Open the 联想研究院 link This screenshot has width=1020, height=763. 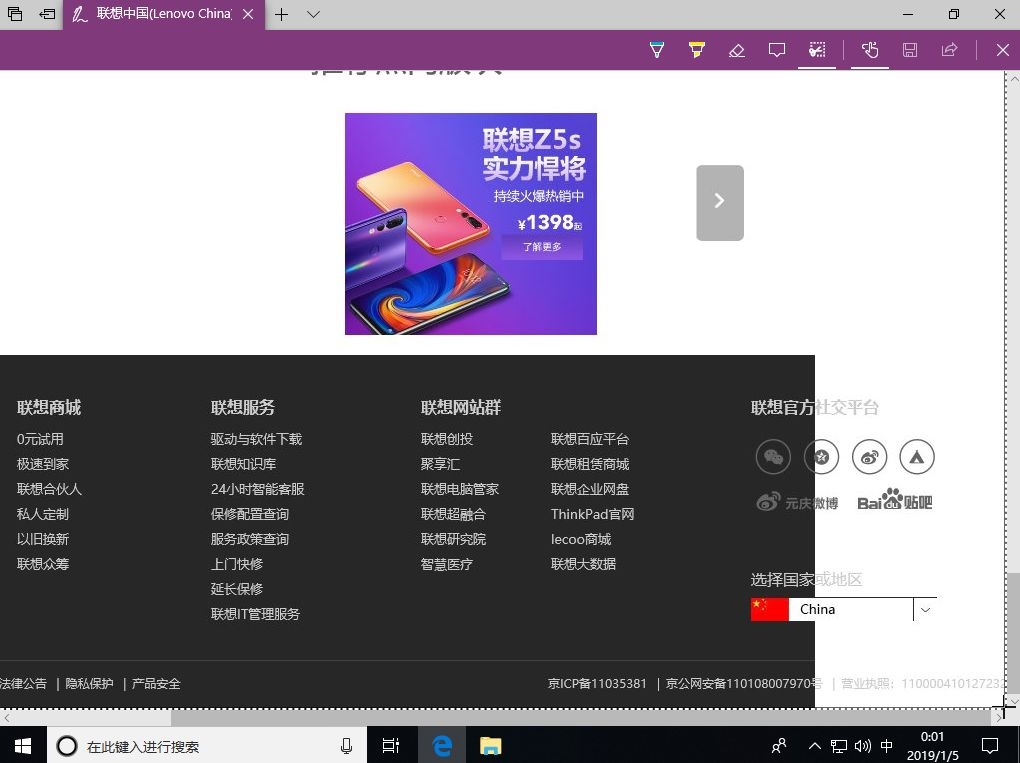(x=453, y=539)
